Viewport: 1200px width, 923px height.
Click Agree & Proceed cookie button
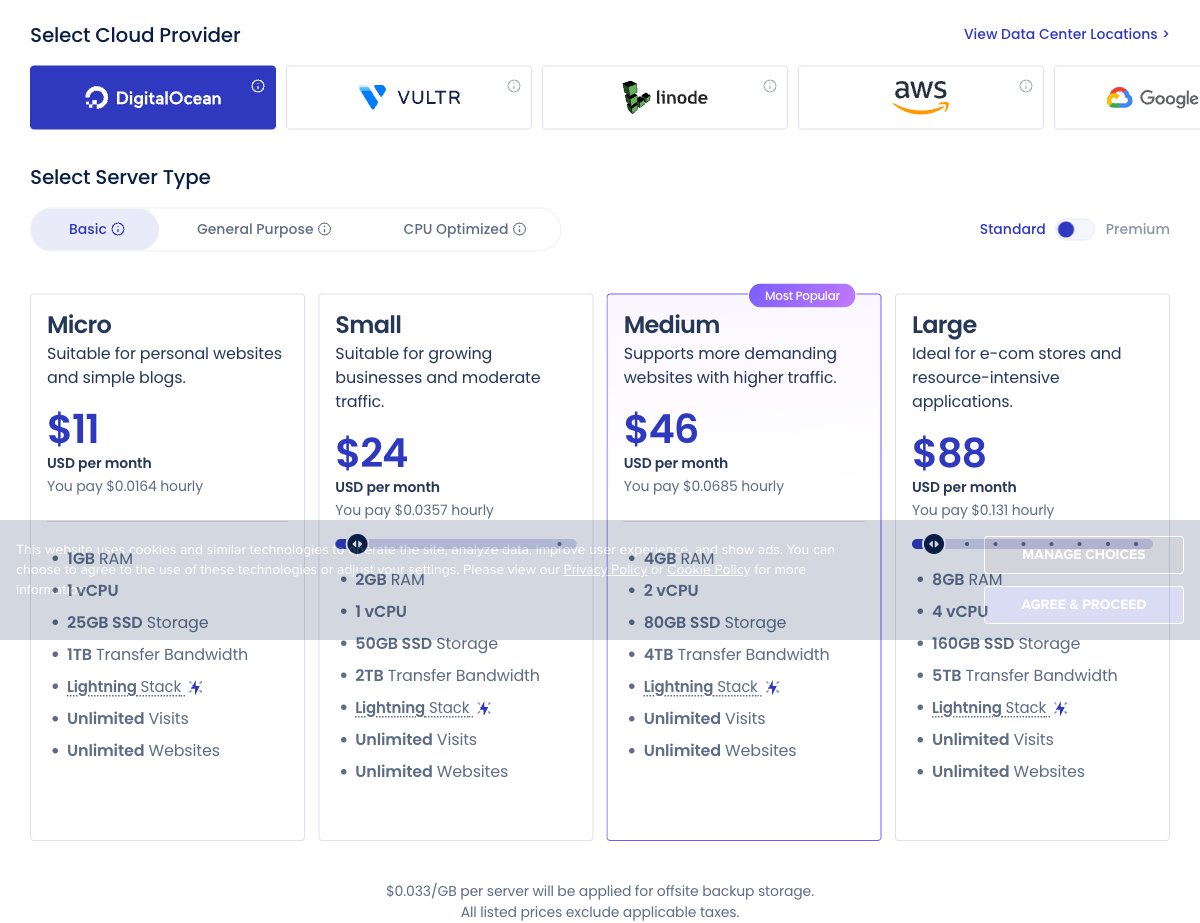[1084, 605]
